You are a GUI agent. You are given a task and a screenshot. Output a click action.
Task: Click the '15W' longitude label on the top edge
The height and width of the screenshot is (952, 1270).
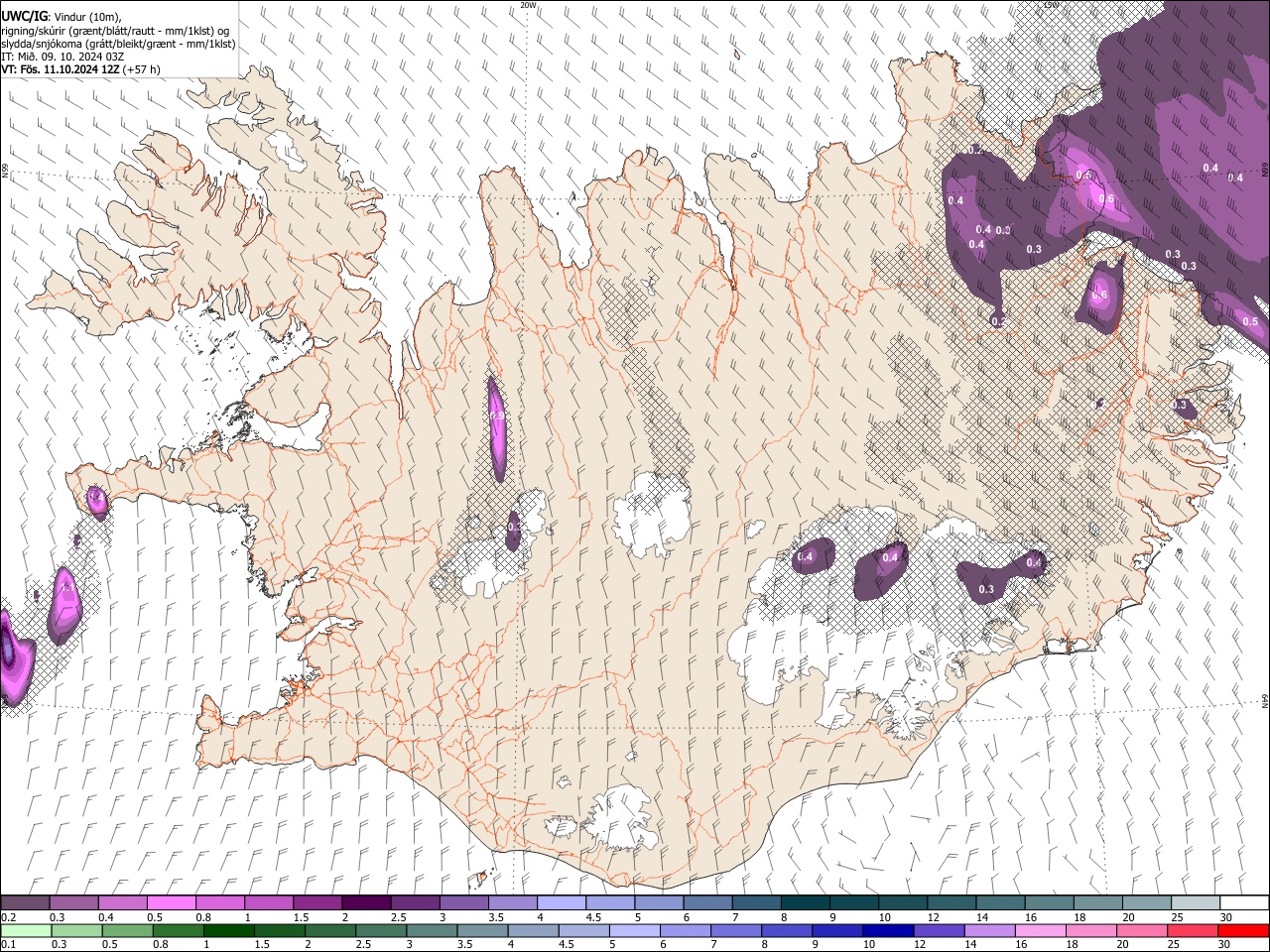click(1051, 5)
